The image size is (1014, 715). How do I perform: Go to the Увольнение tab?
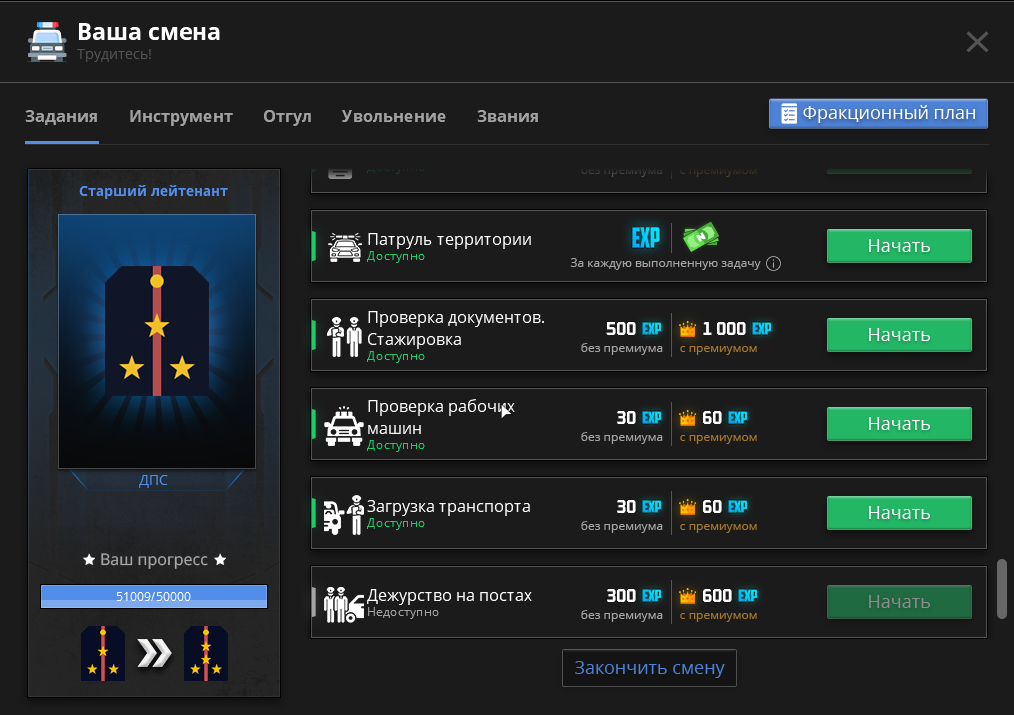(393, 116)
